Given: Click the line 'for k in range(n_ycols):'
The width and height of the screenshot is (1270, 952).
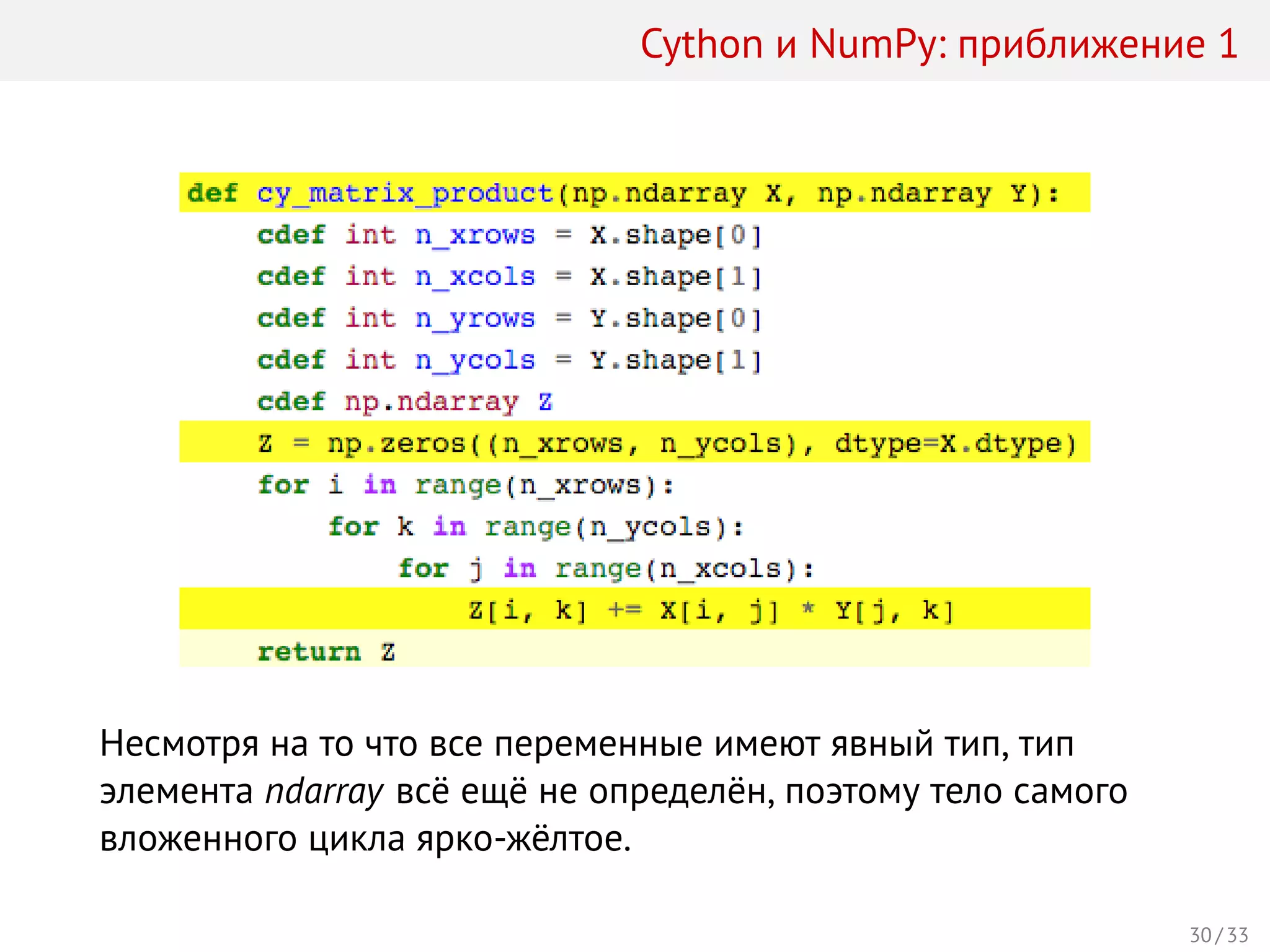Looking at the screenshot, I should (x=536, y=527).
